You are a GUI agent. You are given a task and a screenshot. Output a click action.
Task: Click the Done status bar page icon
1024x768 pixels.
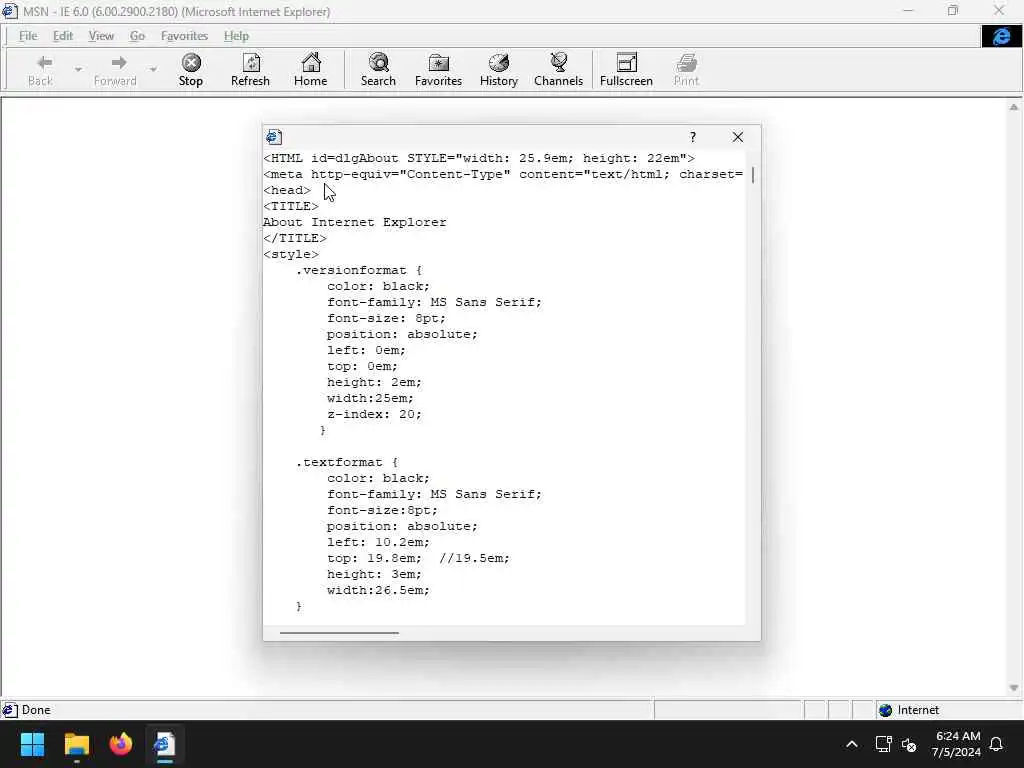click(x=10, y=710)
